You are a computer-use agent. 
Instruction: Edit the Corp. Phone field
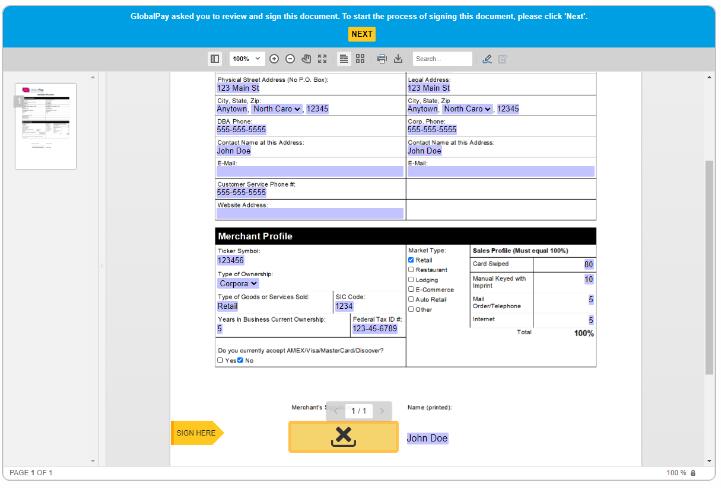click(x=432, y=129)
